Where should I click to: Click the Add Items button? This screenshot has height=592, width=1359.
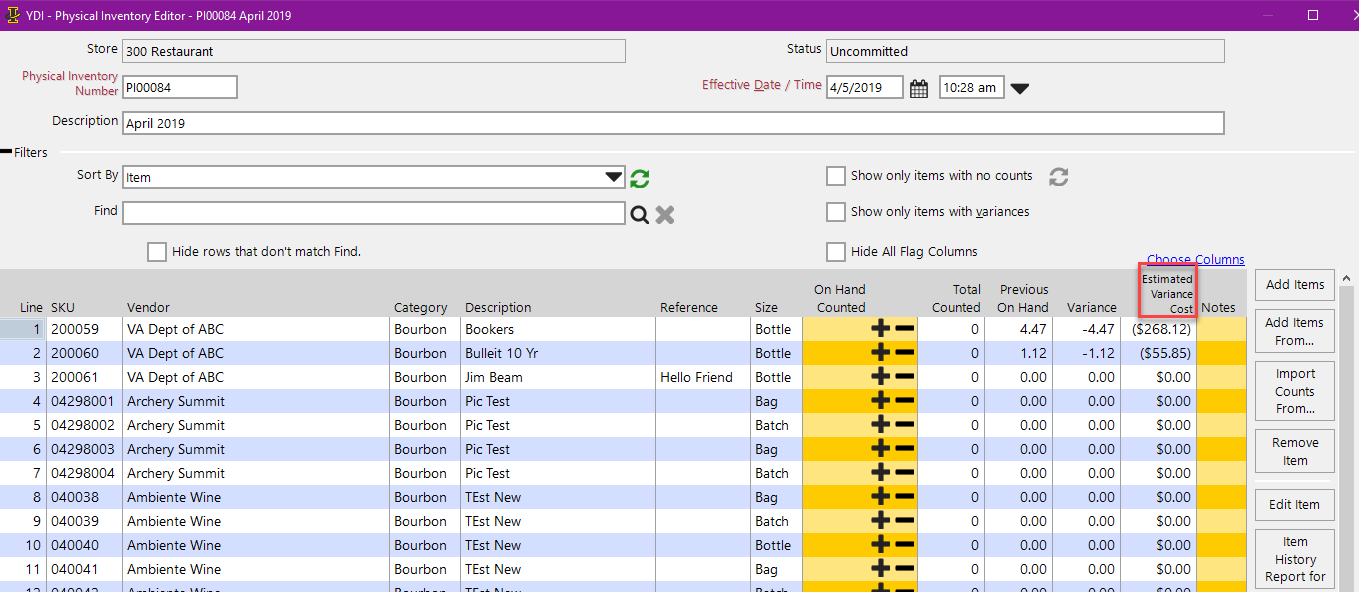[1294, 285]
